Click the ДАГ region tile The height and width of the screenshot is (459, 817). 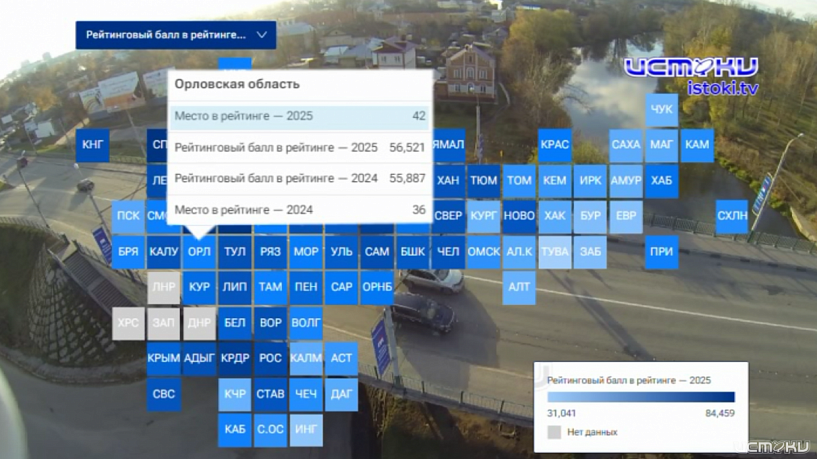click(x=341, y=394)
